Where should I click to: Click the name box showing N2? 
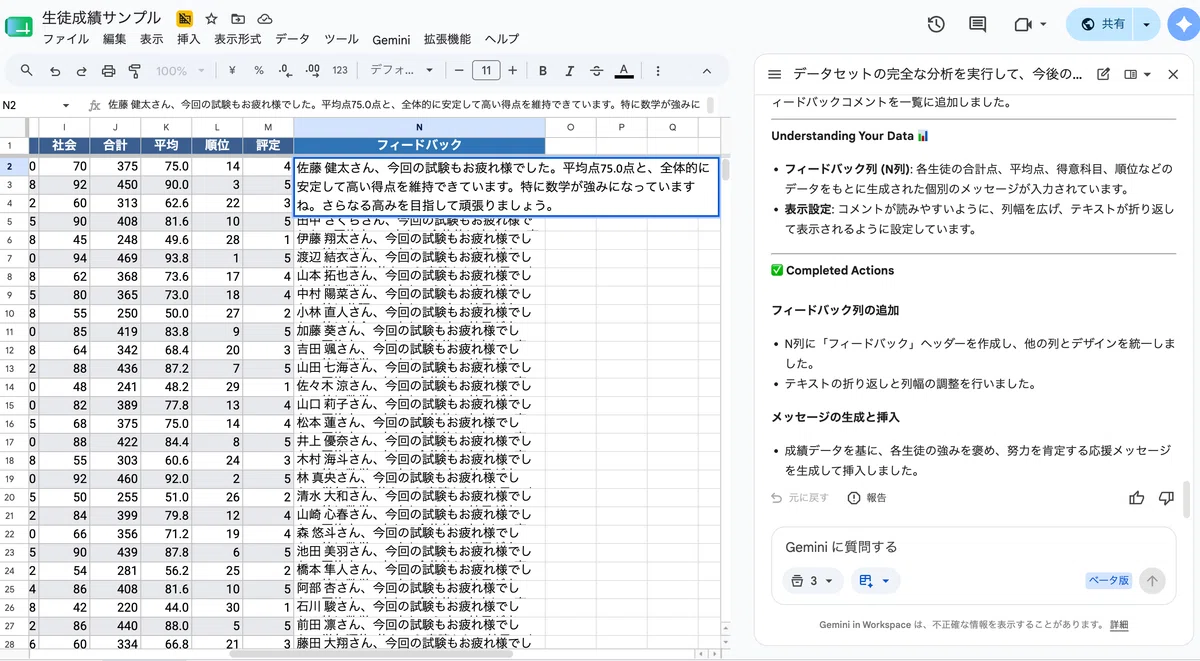(28, 105)
